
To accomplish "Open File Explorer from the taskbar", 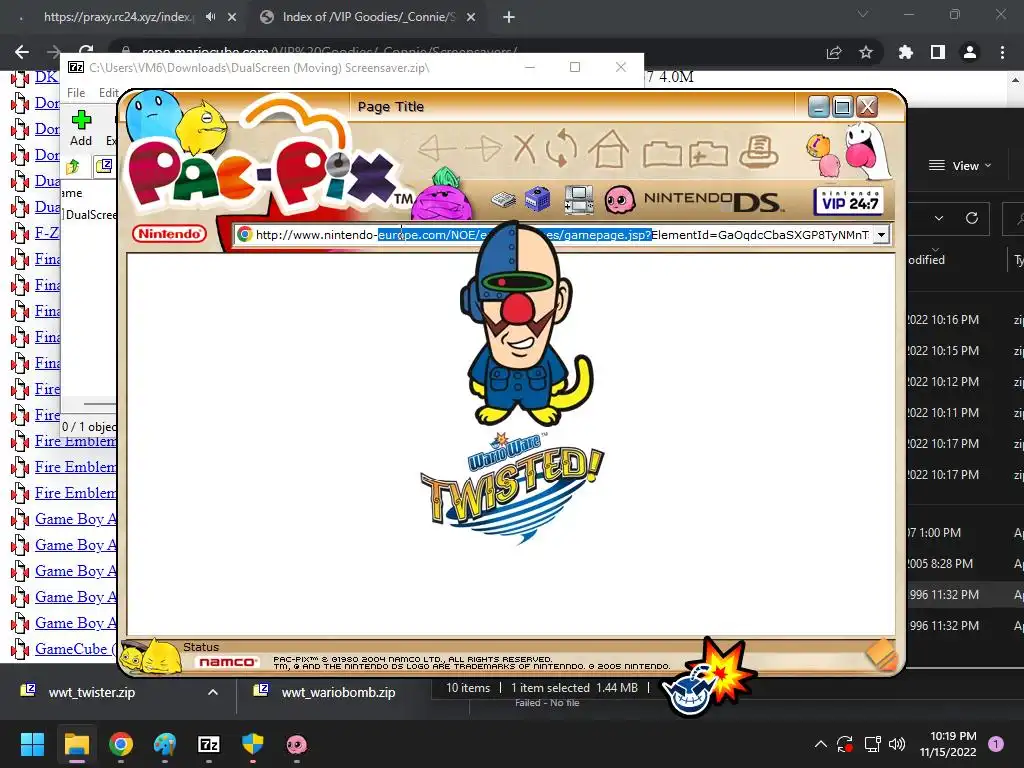I will pos(76,744).
